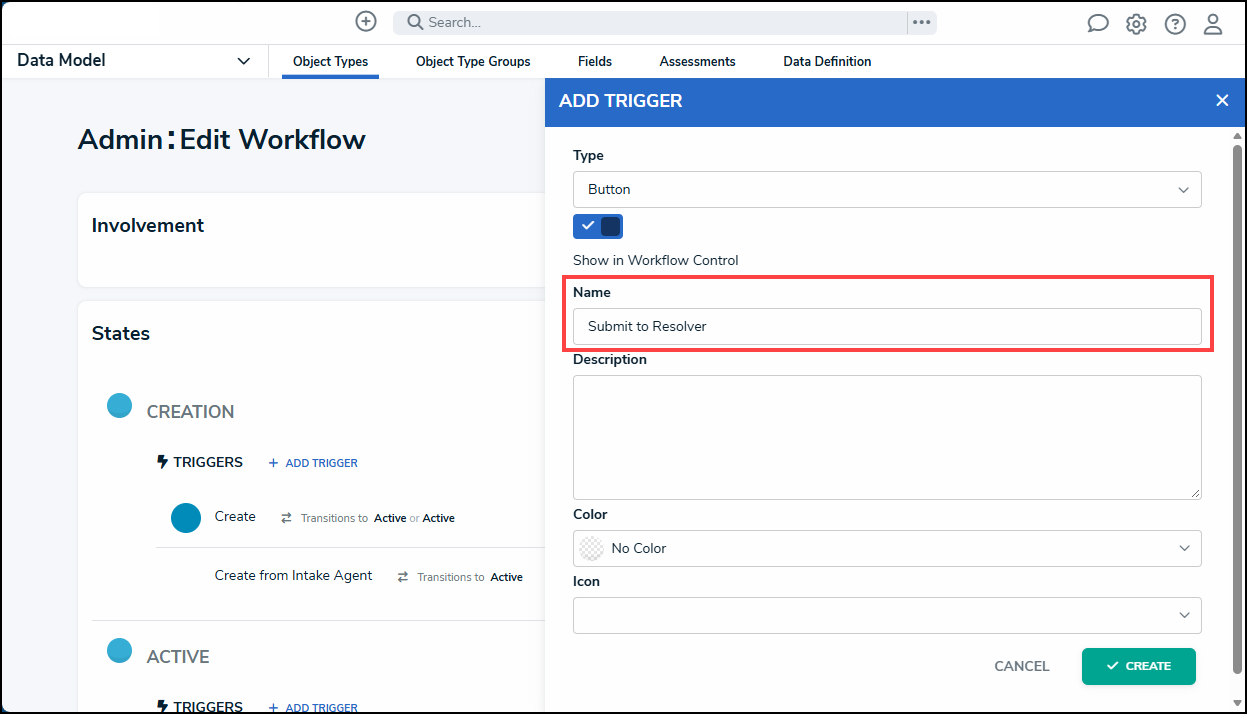The width and height of the screenshot is (1247, 714).
Task: Open the Color dropdown showing No Color
Action: click(x=887, y=548)
